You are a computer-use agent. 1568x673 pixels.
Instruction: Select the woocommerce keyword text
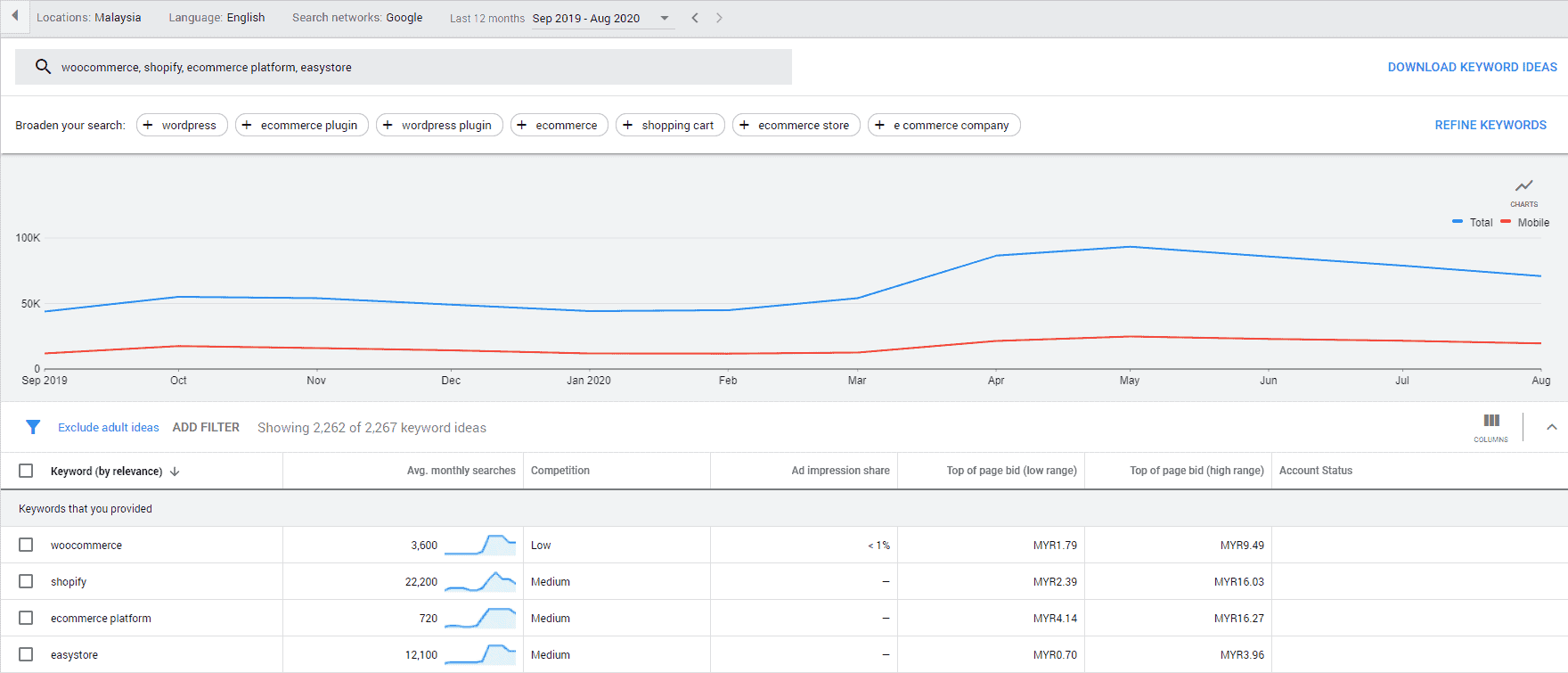(x=86, y=545)
